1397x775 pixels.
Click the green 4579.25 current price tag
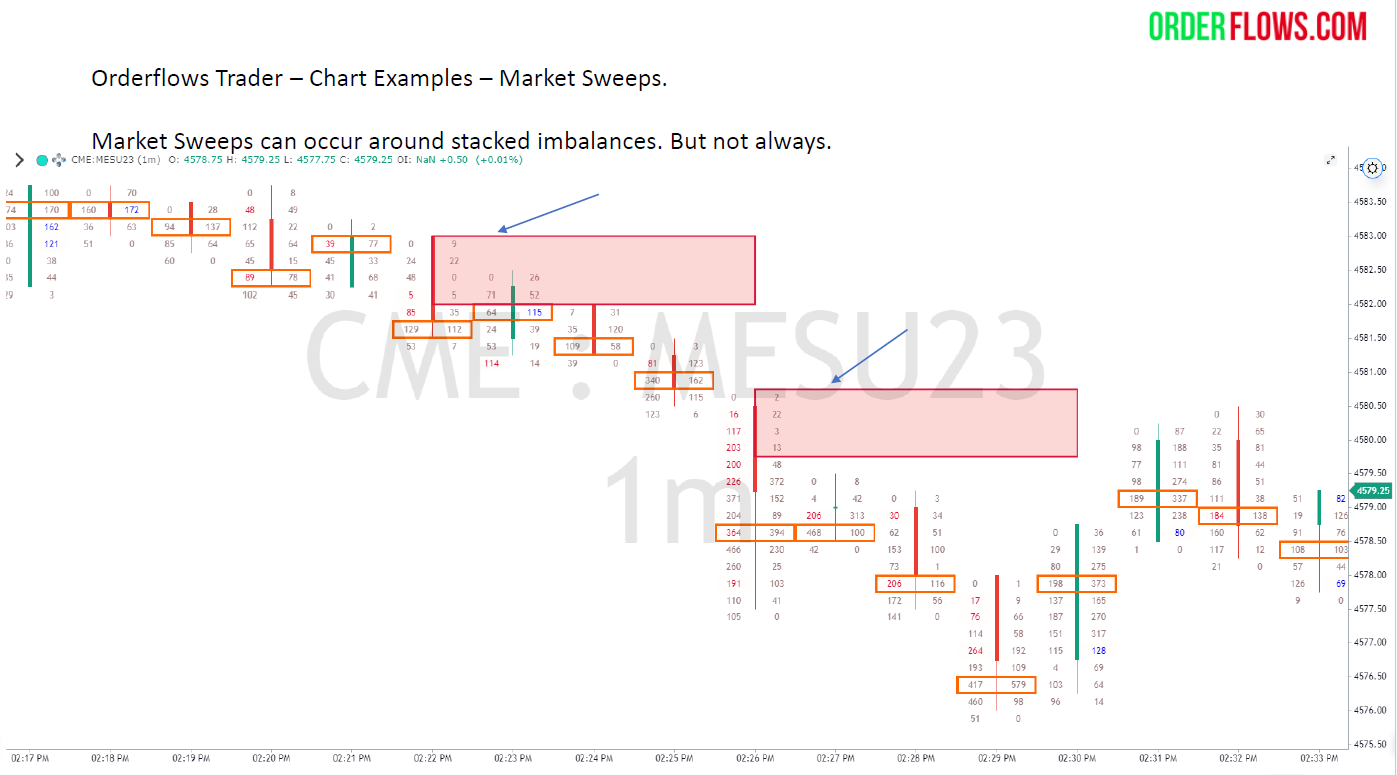click(x=1371, y=491)
